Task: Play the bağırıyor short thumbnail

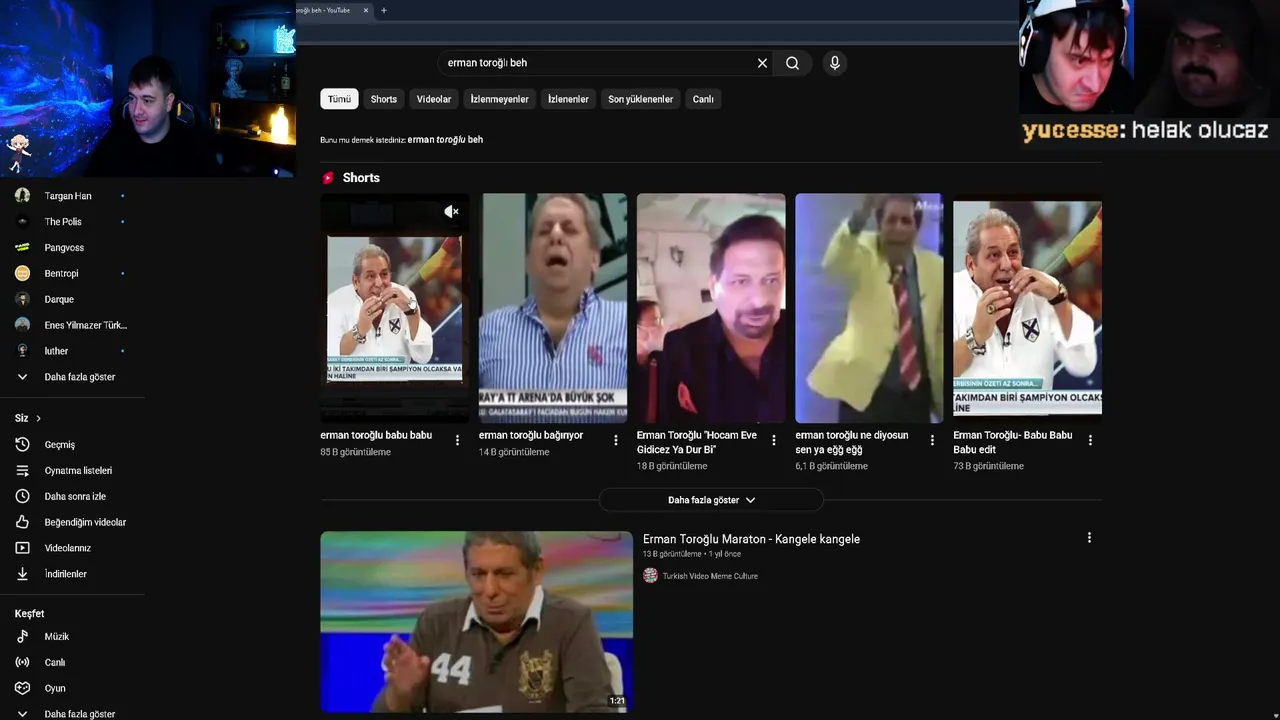Action: [x=553, y=308]
